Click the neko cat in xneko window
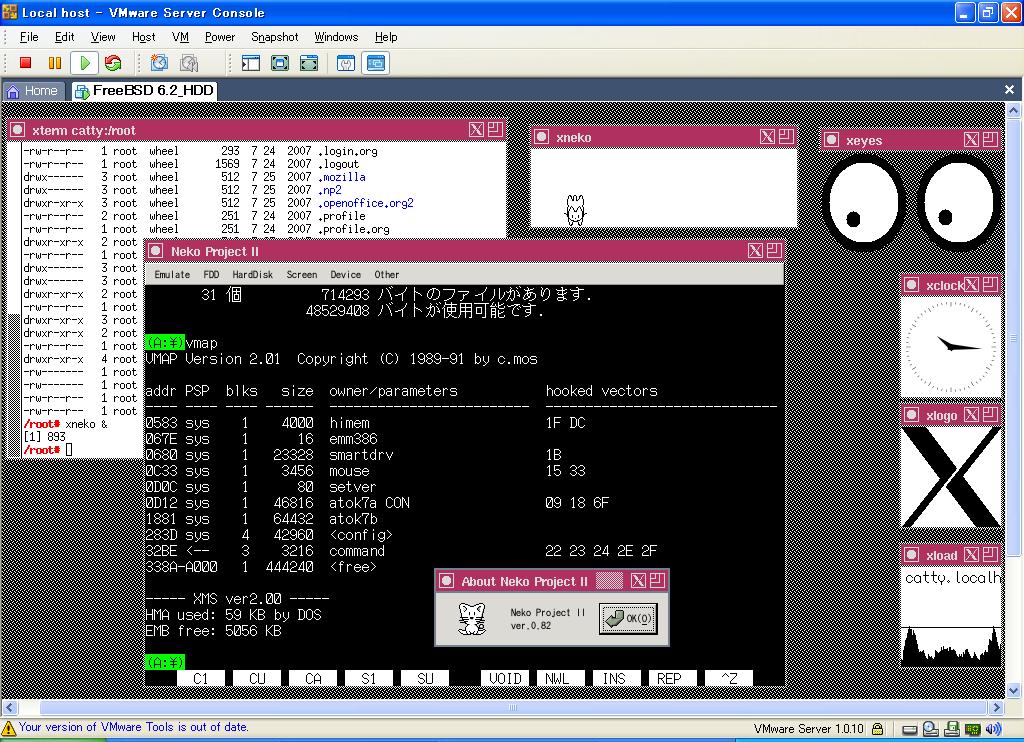Image resolution: width=1024 pixels, height=742 pixels. 575,210
